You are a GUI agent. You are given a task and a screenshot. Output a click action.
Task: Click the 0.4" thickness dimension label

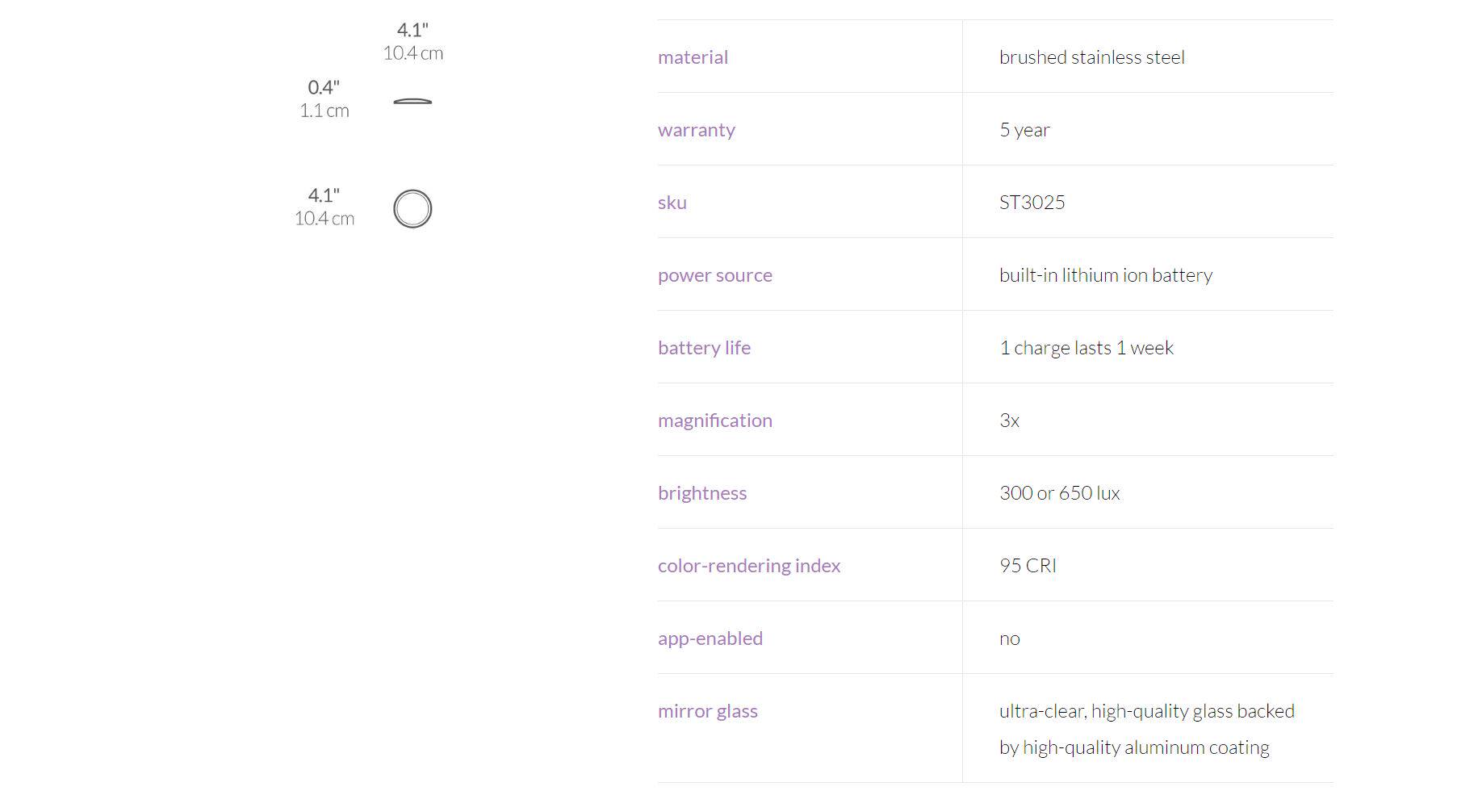[324, 87]
